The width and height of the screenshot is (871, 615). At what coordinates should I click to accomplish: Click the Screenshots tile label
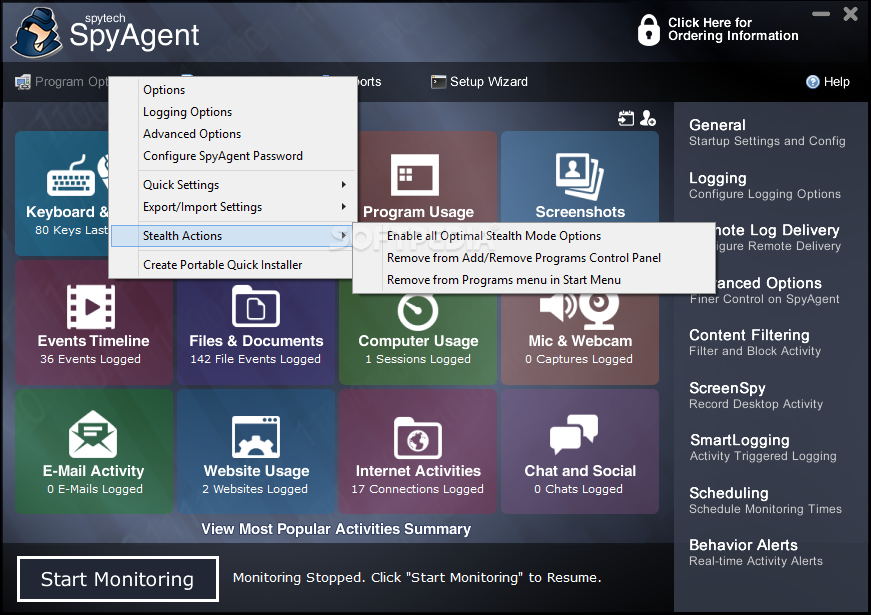point(580,212)
